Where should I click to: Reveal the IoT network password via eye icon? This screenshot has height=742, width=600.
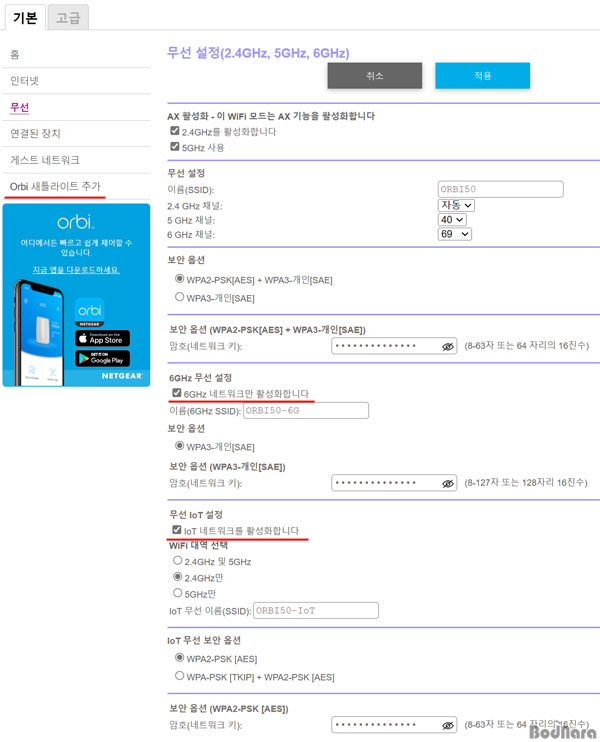coord(448,725)
